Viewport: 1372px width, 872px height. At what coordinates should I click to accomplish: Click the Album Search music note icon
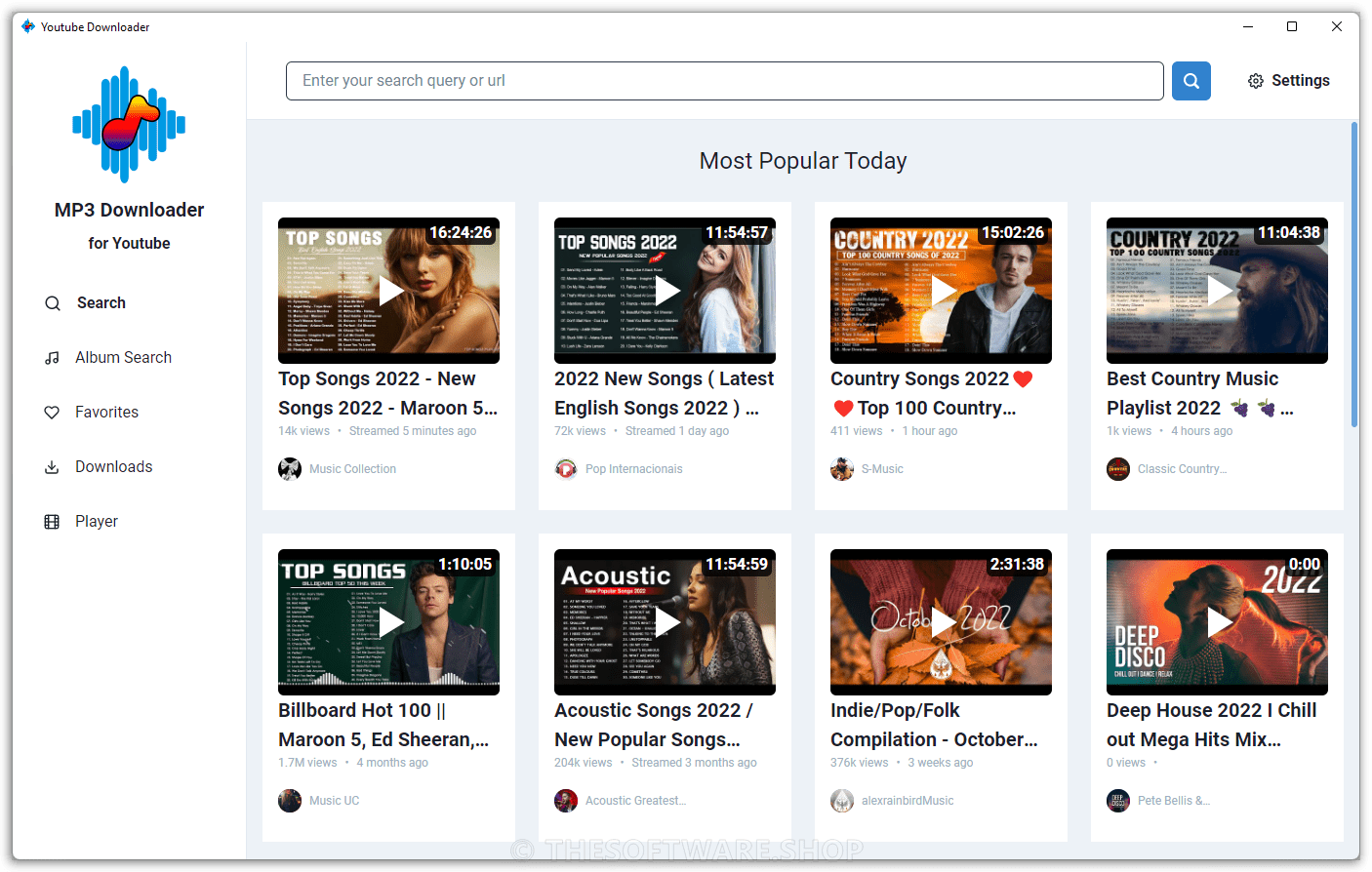click(x=53, y=358)
